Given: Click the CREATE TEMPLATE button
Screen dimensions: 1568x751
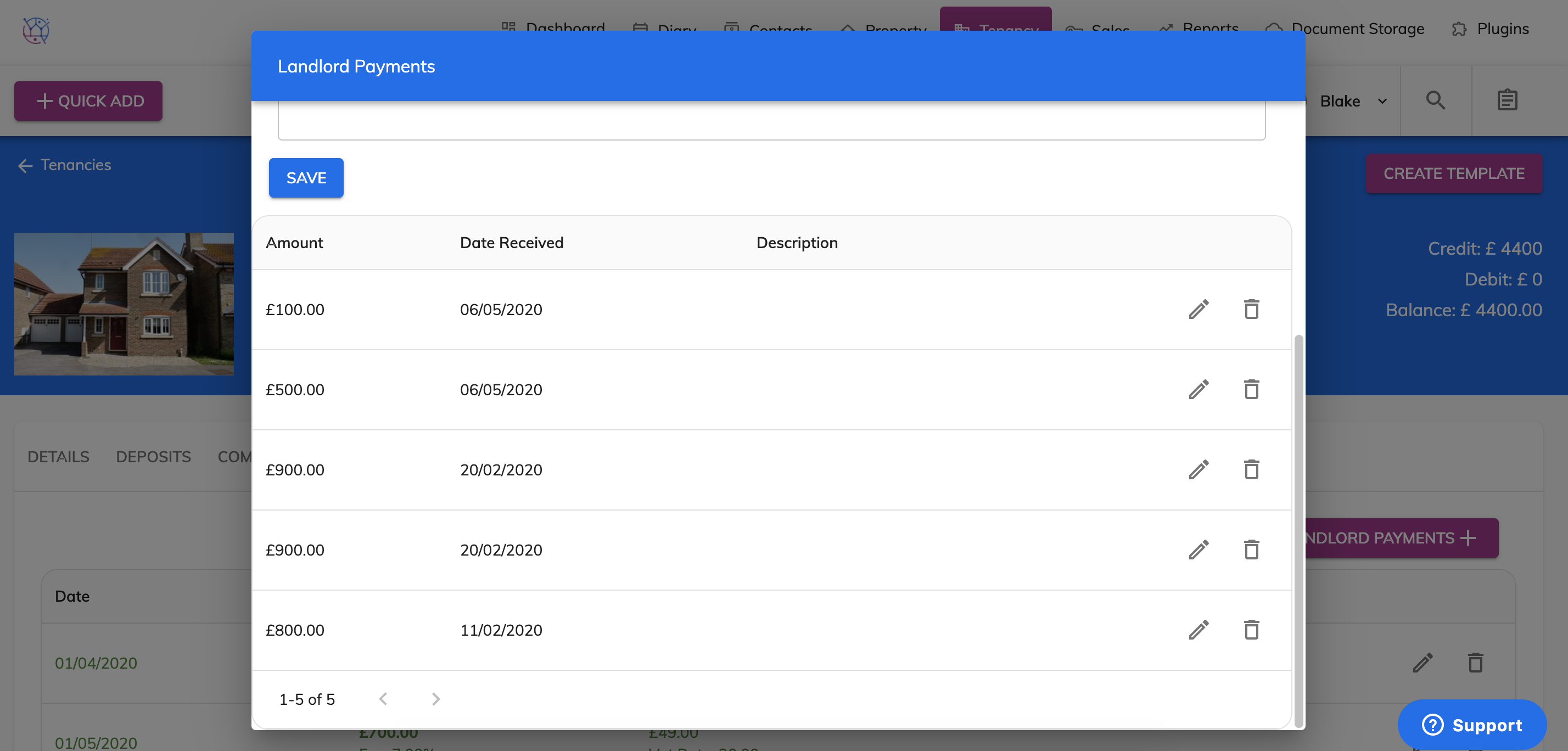Looking at the screenshot, I should click(1454, 173).
